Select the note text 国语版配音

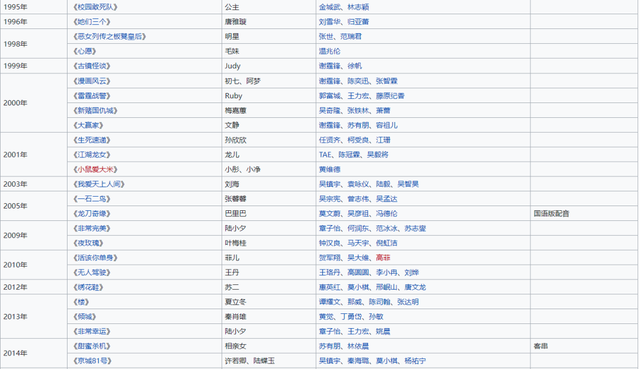551,213
